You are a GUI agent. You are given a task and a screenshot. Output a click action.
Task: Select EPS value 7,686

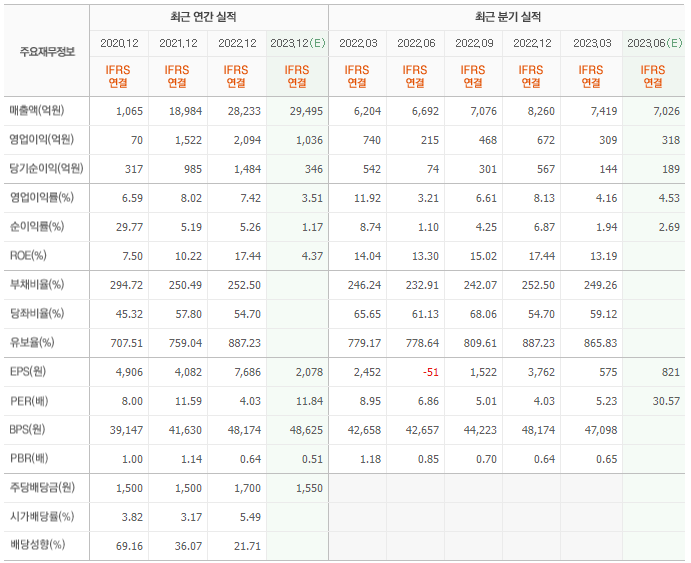(248, 372)
